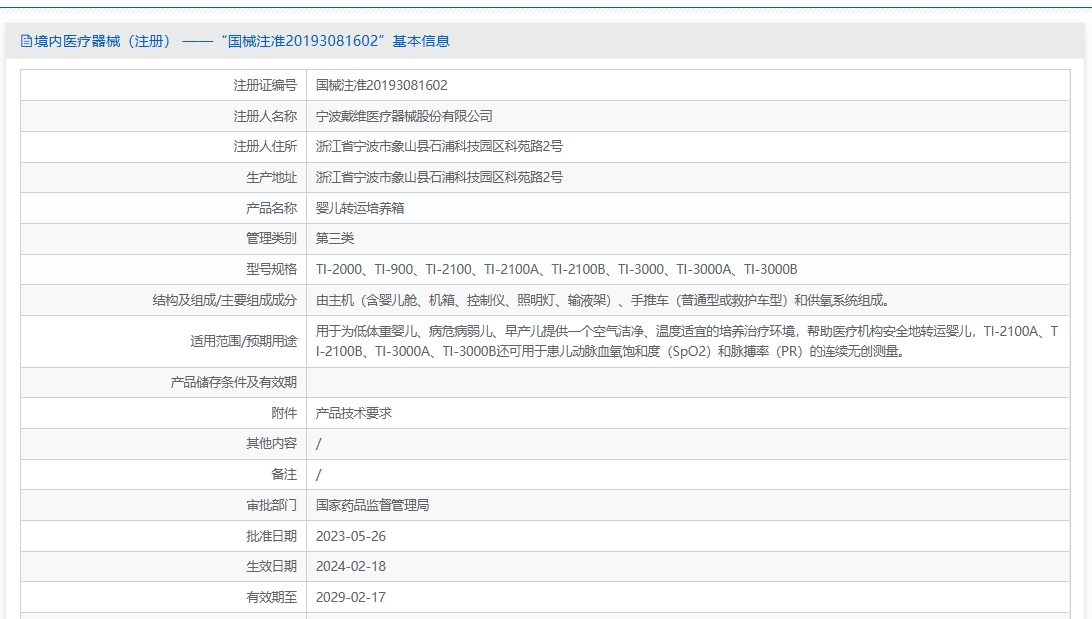
Task: Click the label 审批部门
Action: [x=271, y=506]
